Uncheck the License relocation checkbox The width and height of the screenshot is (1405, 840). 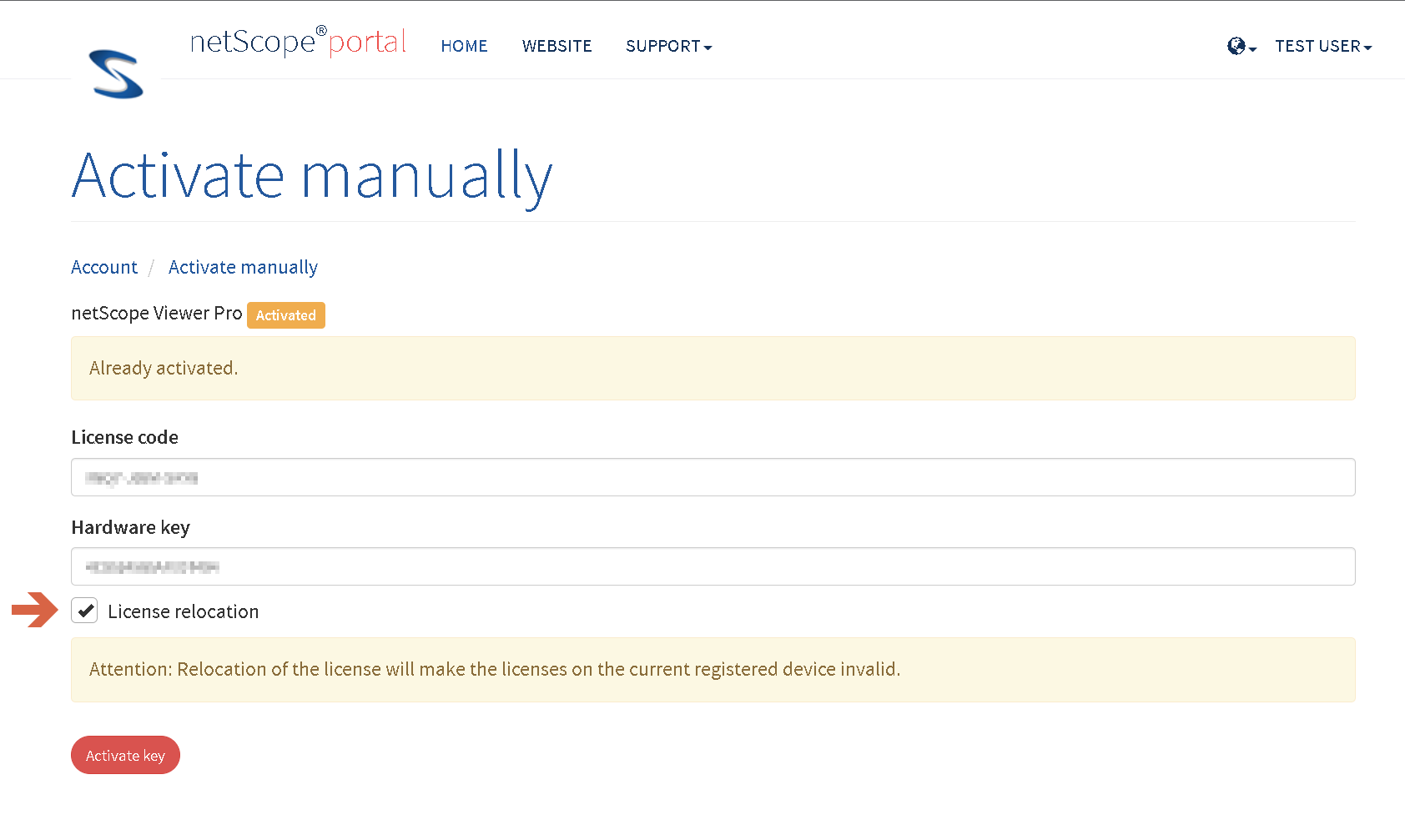(x=84, y=611)
